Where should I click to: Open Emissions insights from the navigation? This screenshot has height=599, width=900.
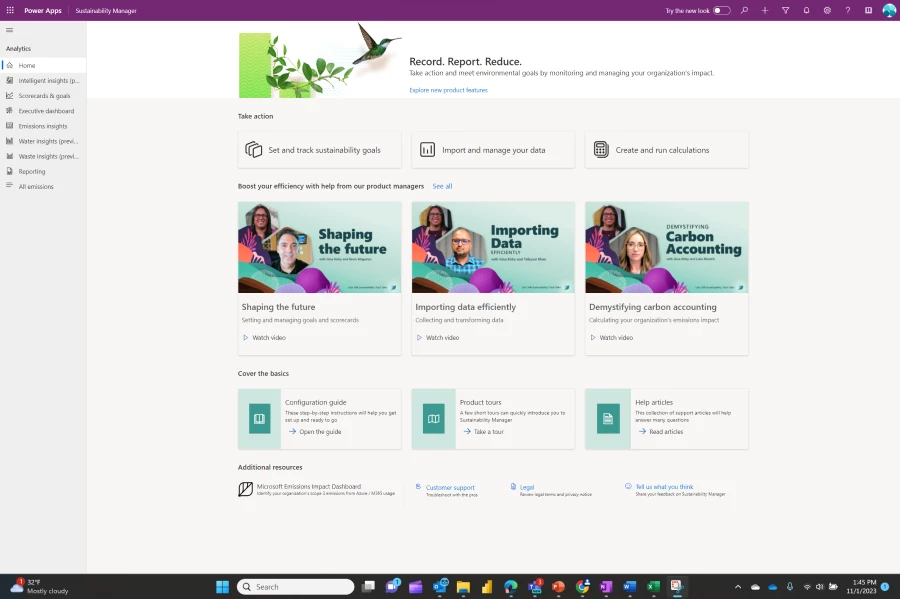coord(43,126)
